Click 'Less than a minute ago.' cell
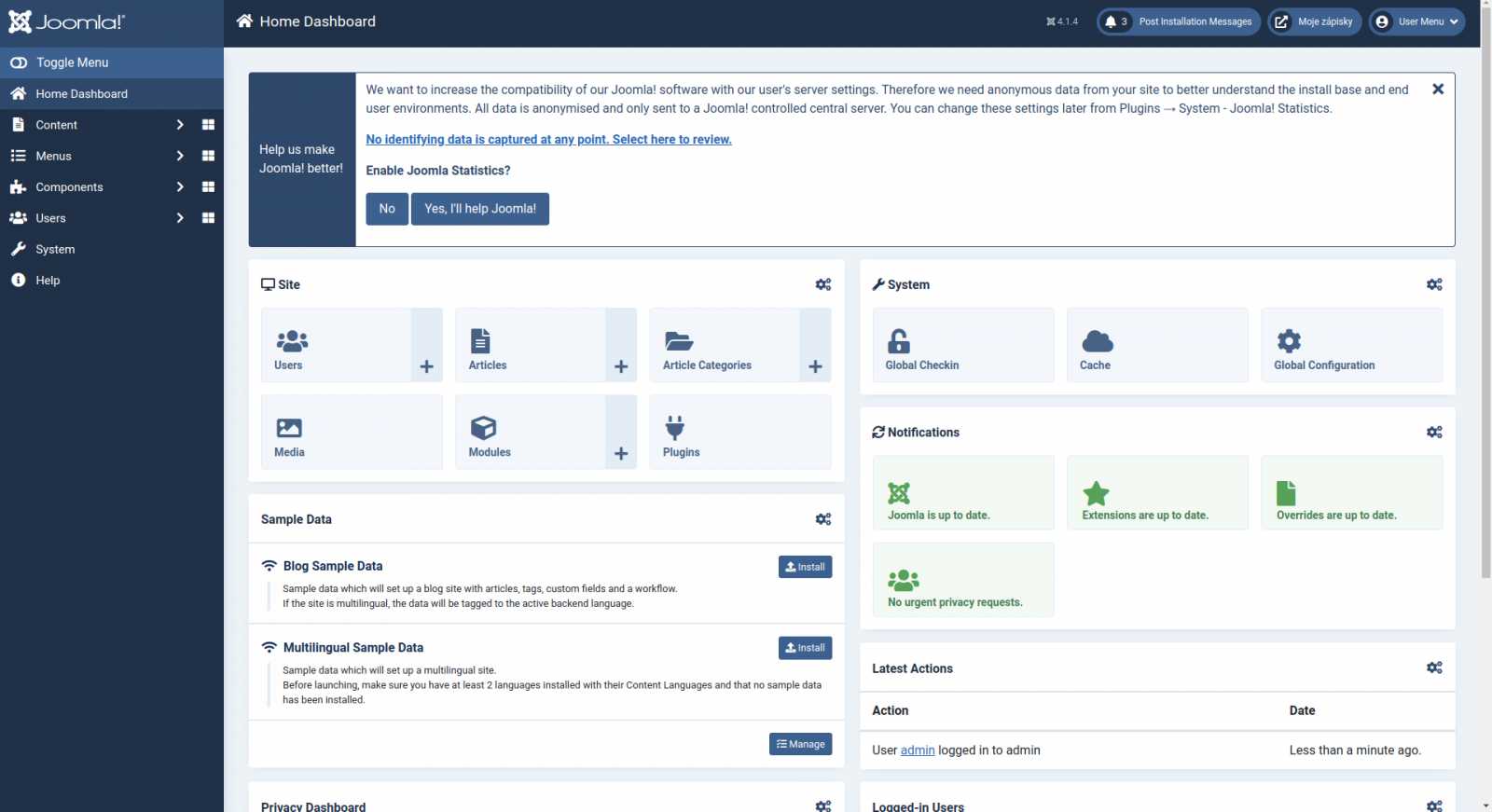 tap(1355, 750)
